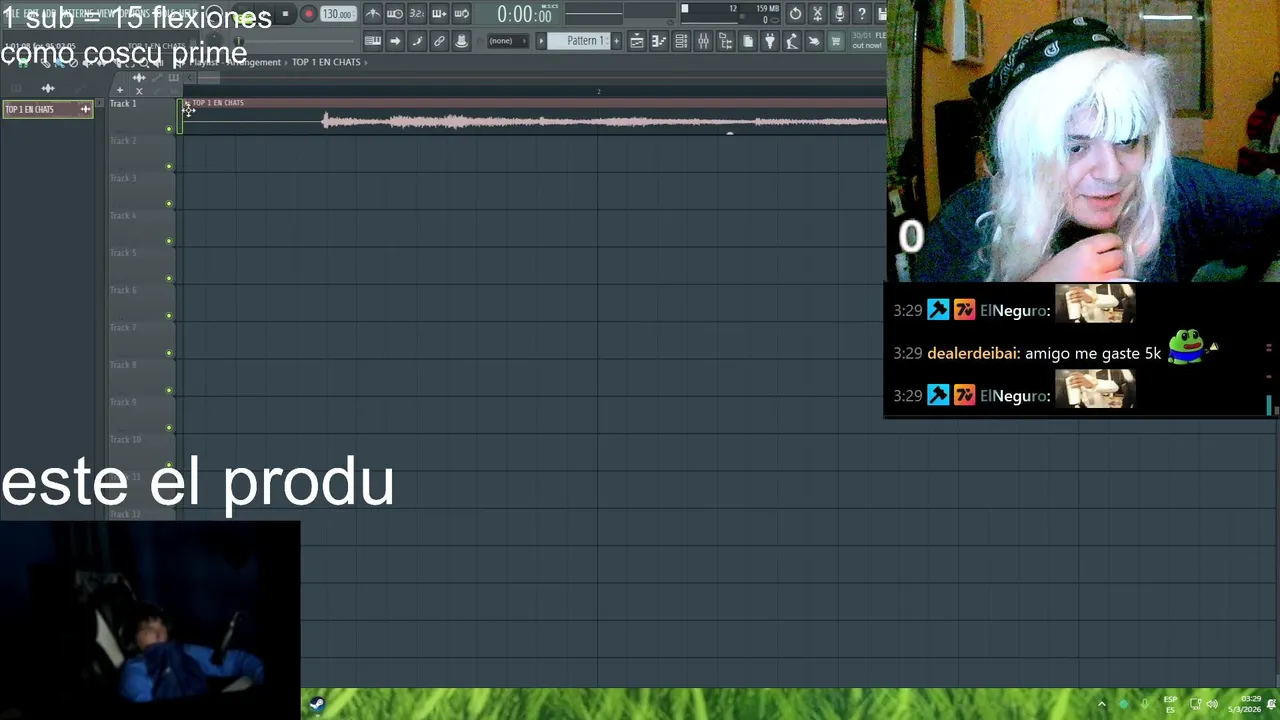Screen dimensions: 1280x720
Task: Mute Track 1 using its green dot
Action: [169, 128]
